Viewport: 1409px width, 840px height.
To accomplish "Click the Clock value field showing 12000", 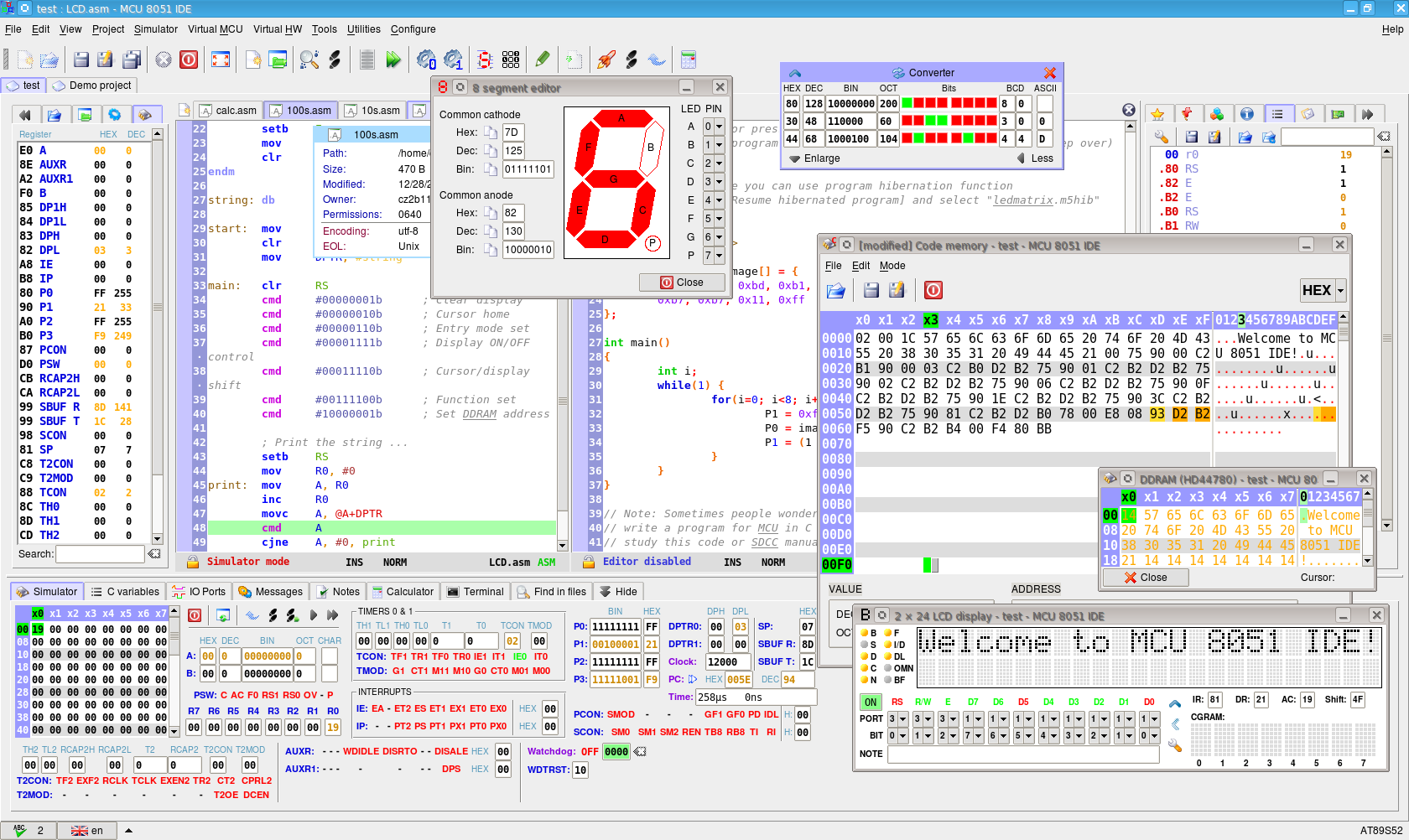I will [x=727, y=661].
